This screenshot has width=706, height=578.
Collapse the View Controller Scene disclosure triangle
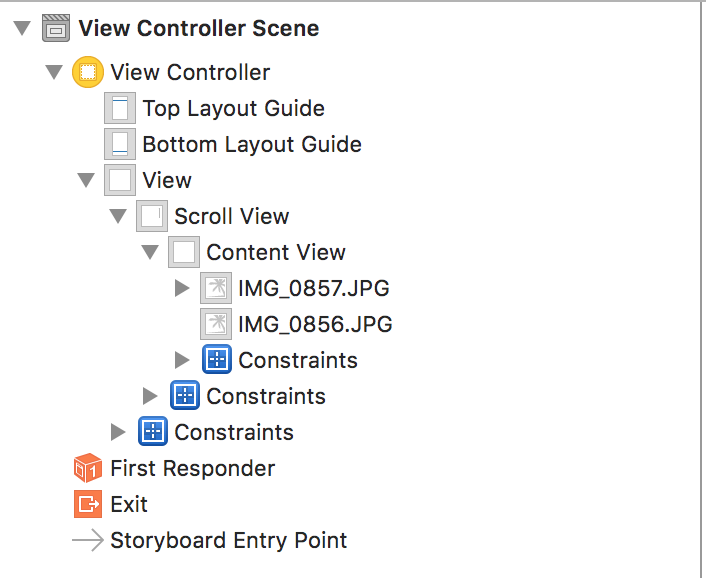point(22,28)
